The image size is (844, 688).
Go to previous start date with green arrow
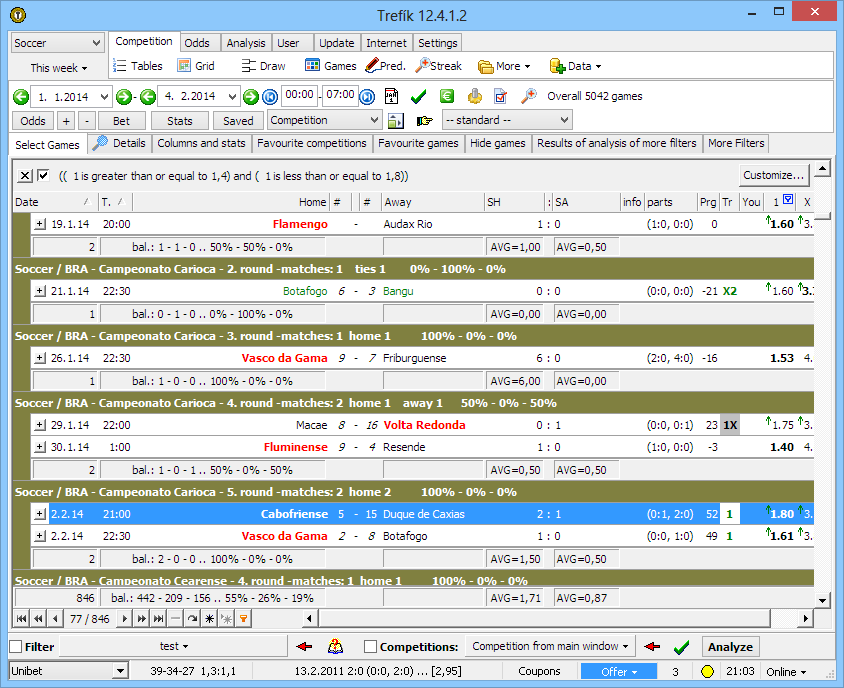[x=21, y=97]
